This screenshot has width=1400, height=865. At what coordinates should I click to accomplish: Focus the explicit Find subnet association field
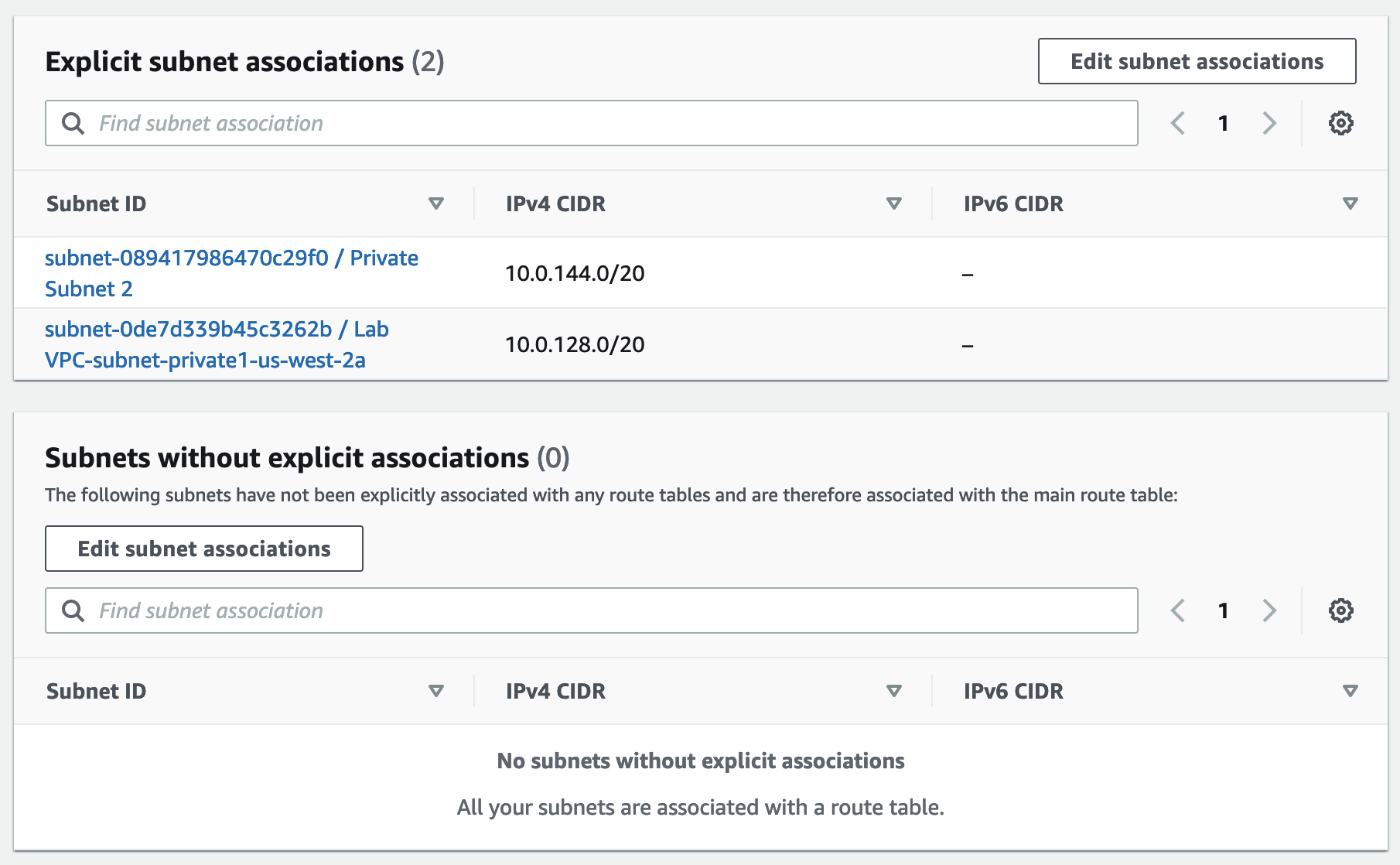[603, 123]
